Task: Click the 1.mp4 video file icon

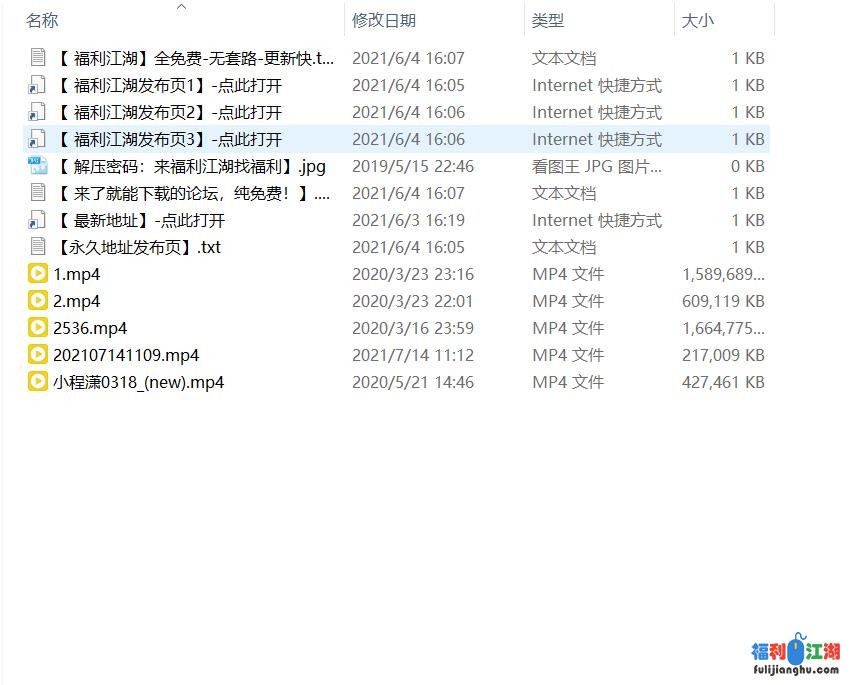Action: [x=38, y=274]
